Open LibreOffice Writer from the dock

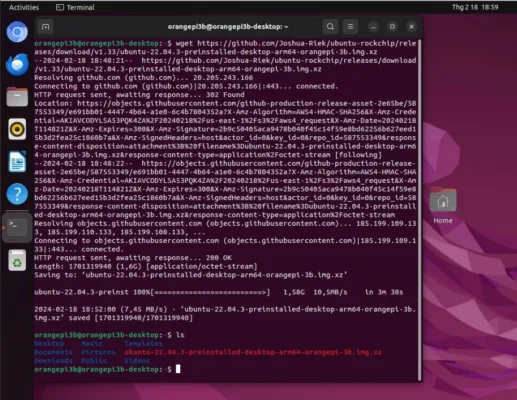tap(17, 161)
